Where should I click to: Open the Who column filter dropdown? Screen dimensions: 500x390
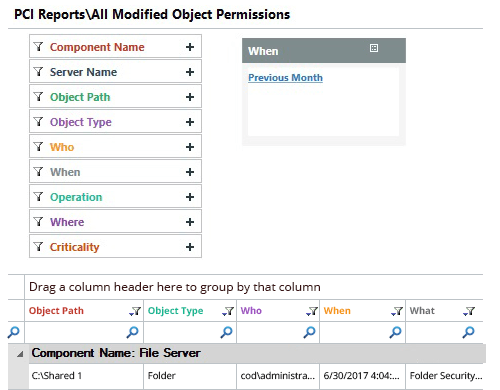click(x=312, y=311)
